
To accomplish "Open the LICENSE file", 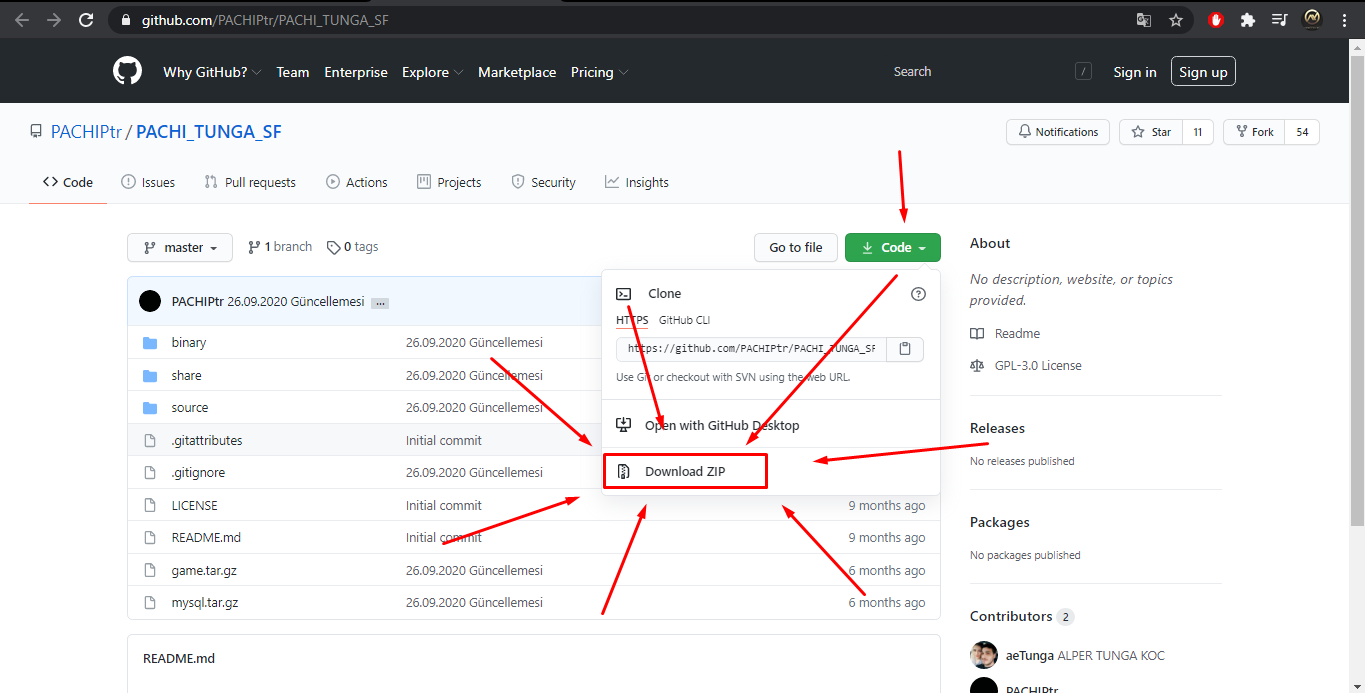I will click(x=195, y=505).
